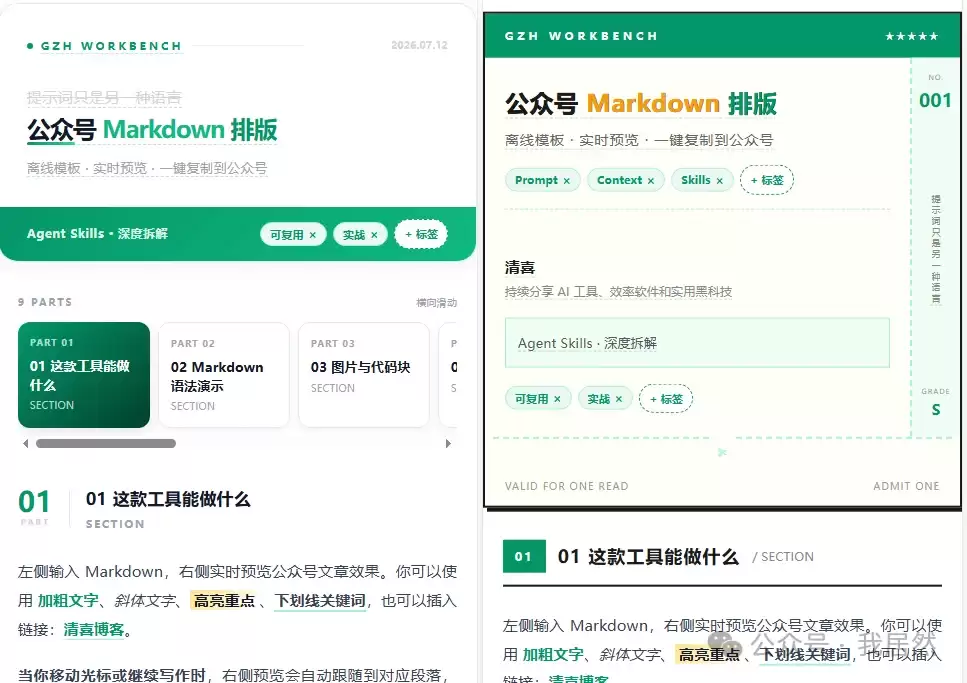Click the green 01 badge in right section heading
Viewport: 967px width, 683px height.
(x=524, y=557)
